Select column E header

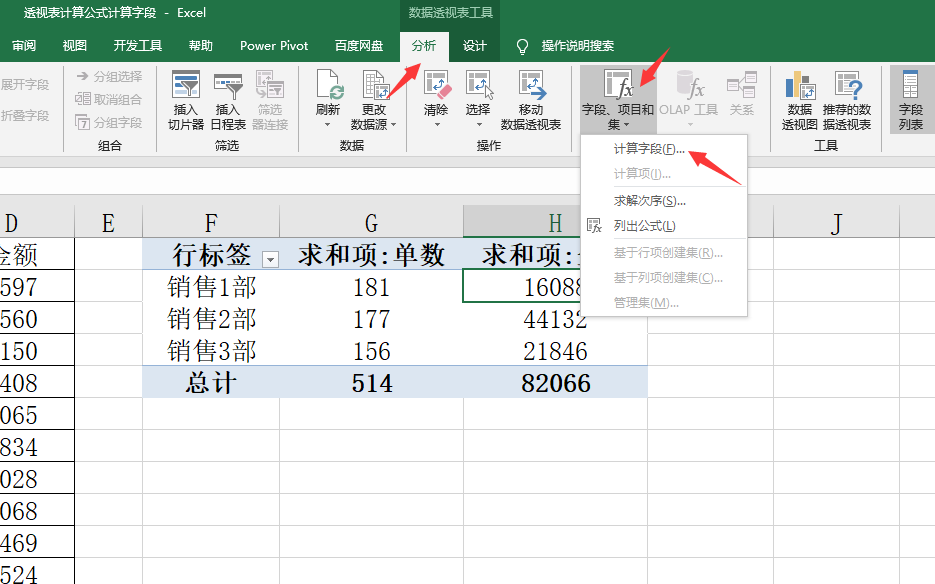click(x=108, y=223)
